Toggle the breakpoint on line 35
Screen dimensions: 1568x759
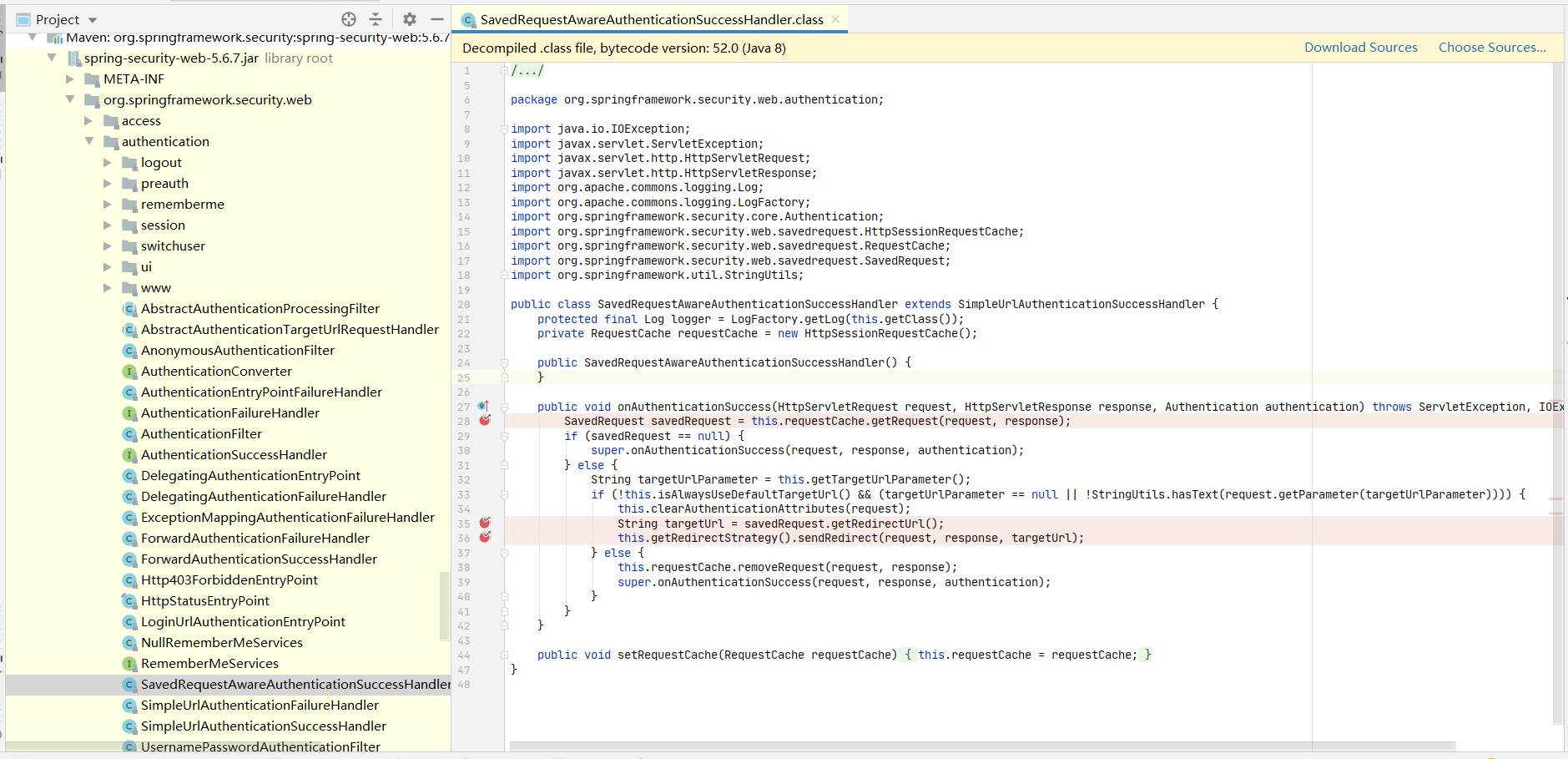(485, 524)
